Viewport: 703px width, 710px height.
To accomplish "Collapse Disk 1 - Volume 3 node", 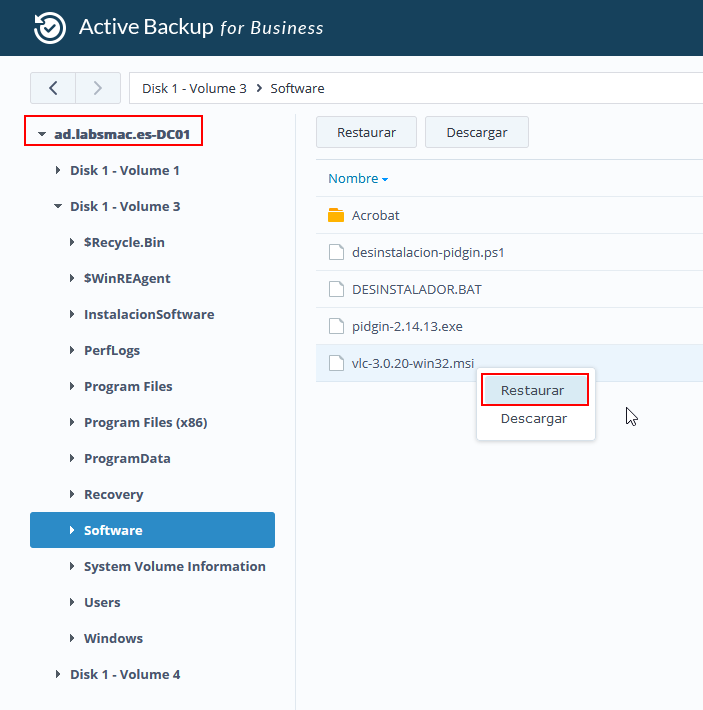I will (x=57, y=207).
